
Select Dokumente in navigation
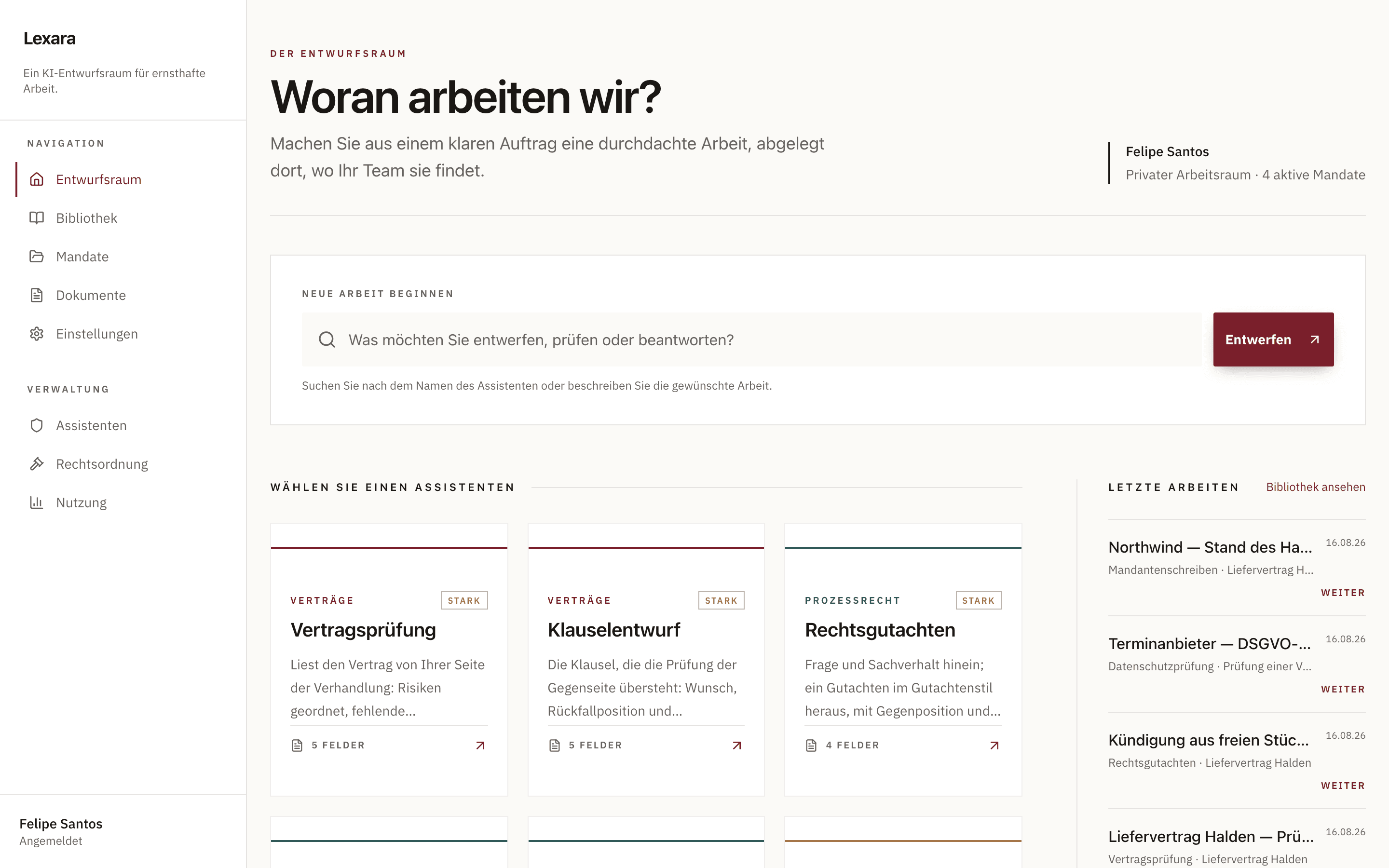coord(123,295)
